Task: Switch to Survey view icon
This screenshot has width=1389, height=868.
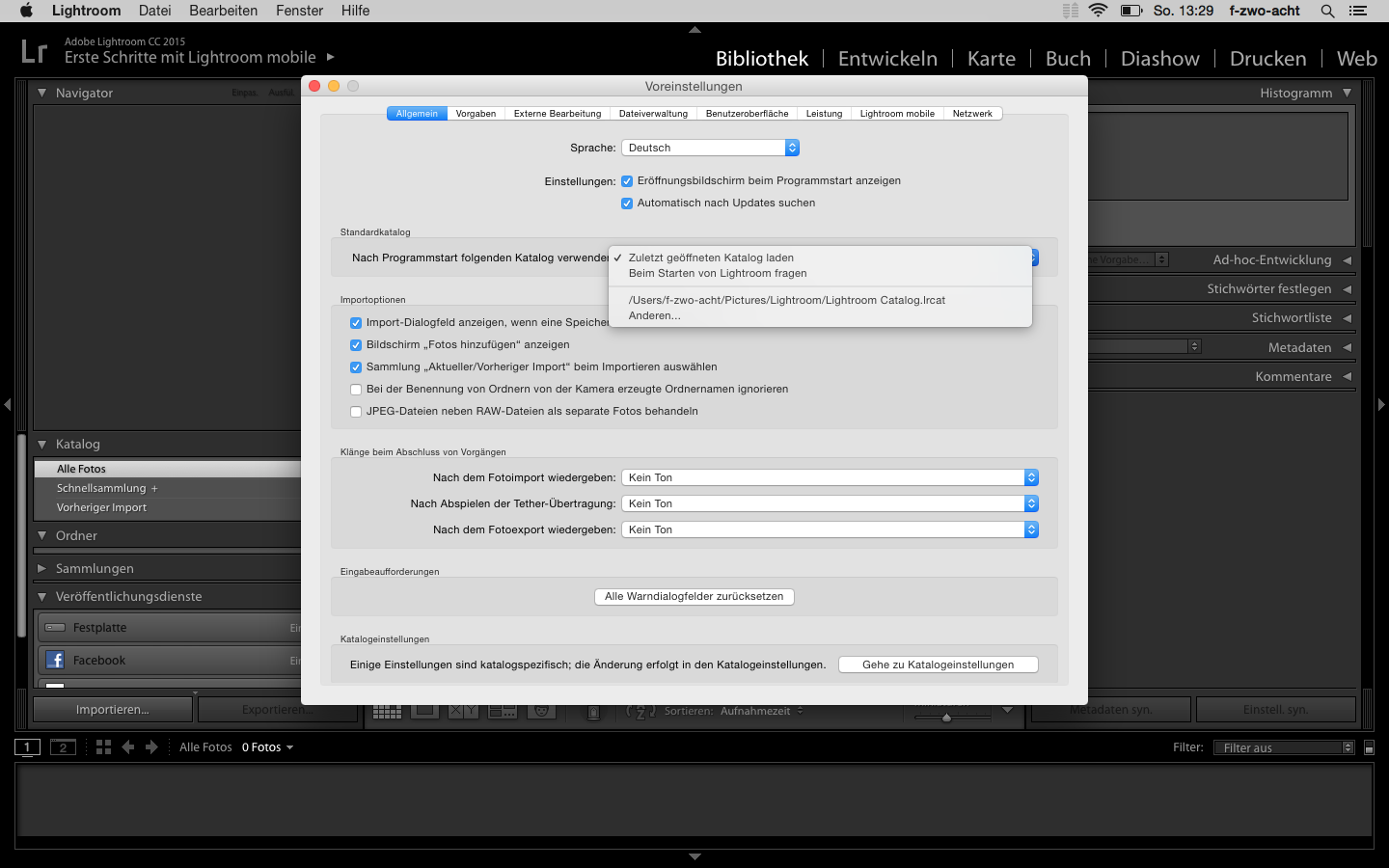Action: [502, 711]
